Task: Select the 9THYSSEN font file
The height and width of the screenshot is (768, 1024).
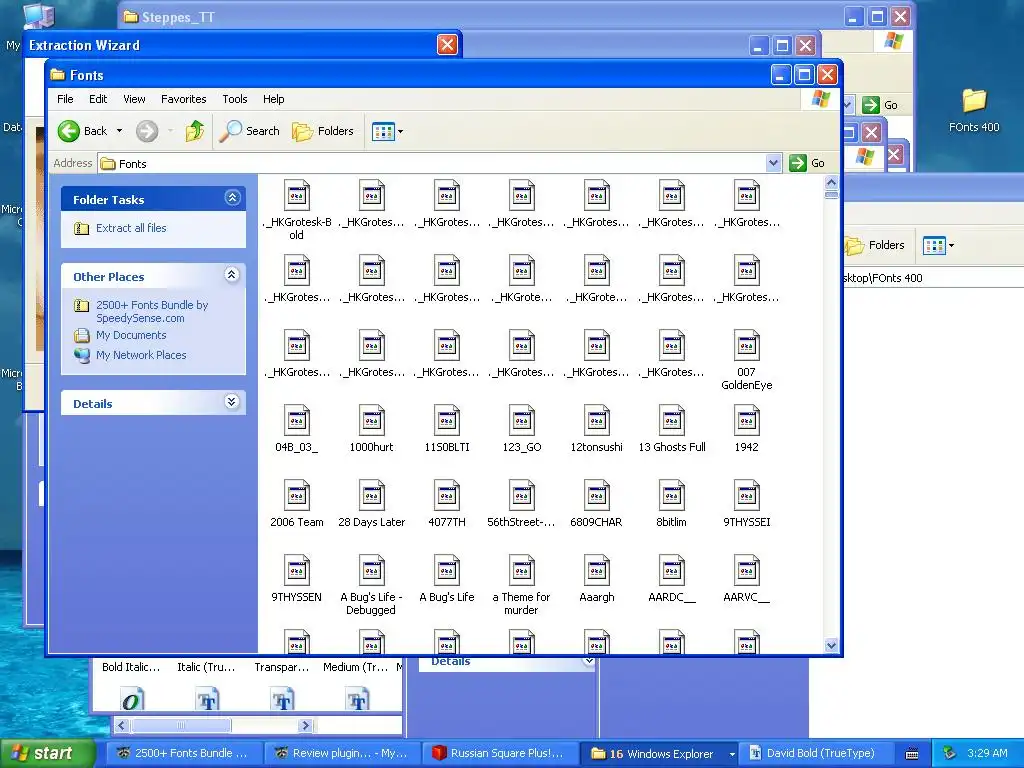Action: coord(296,579)
